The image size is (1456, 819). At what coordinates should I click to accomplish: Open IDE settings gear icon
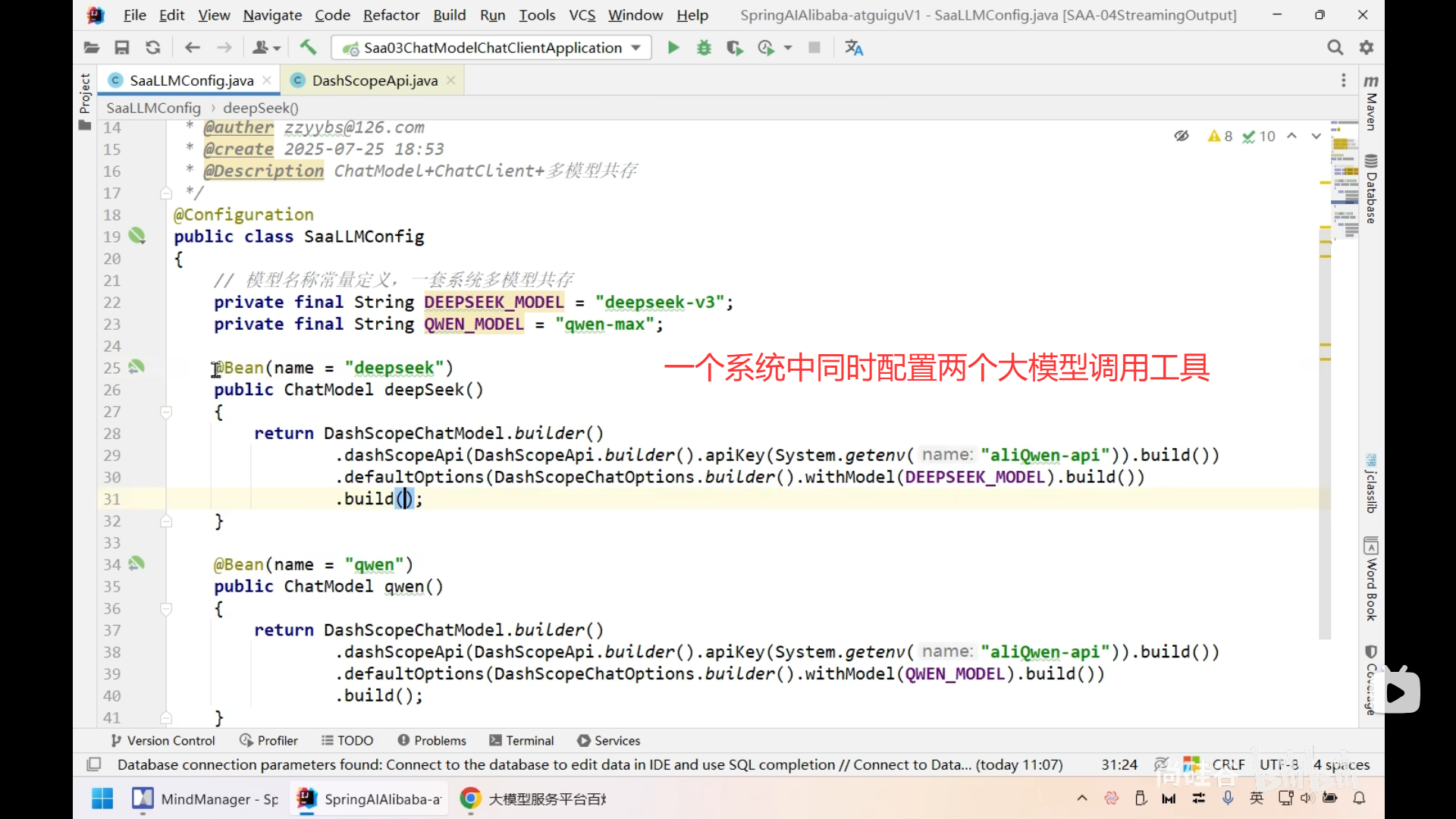click(1367, 48)
